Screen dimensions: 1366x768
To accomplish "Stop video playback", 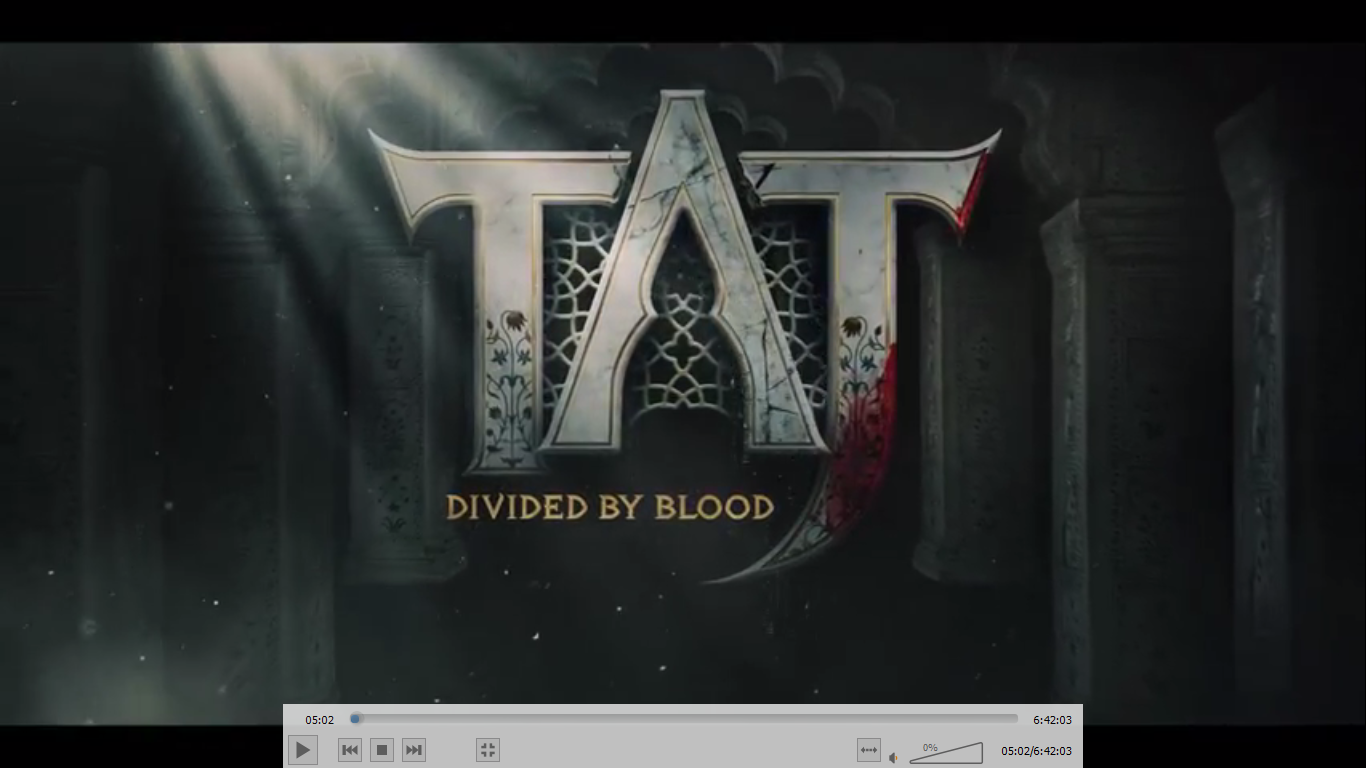I will (382, 750).
